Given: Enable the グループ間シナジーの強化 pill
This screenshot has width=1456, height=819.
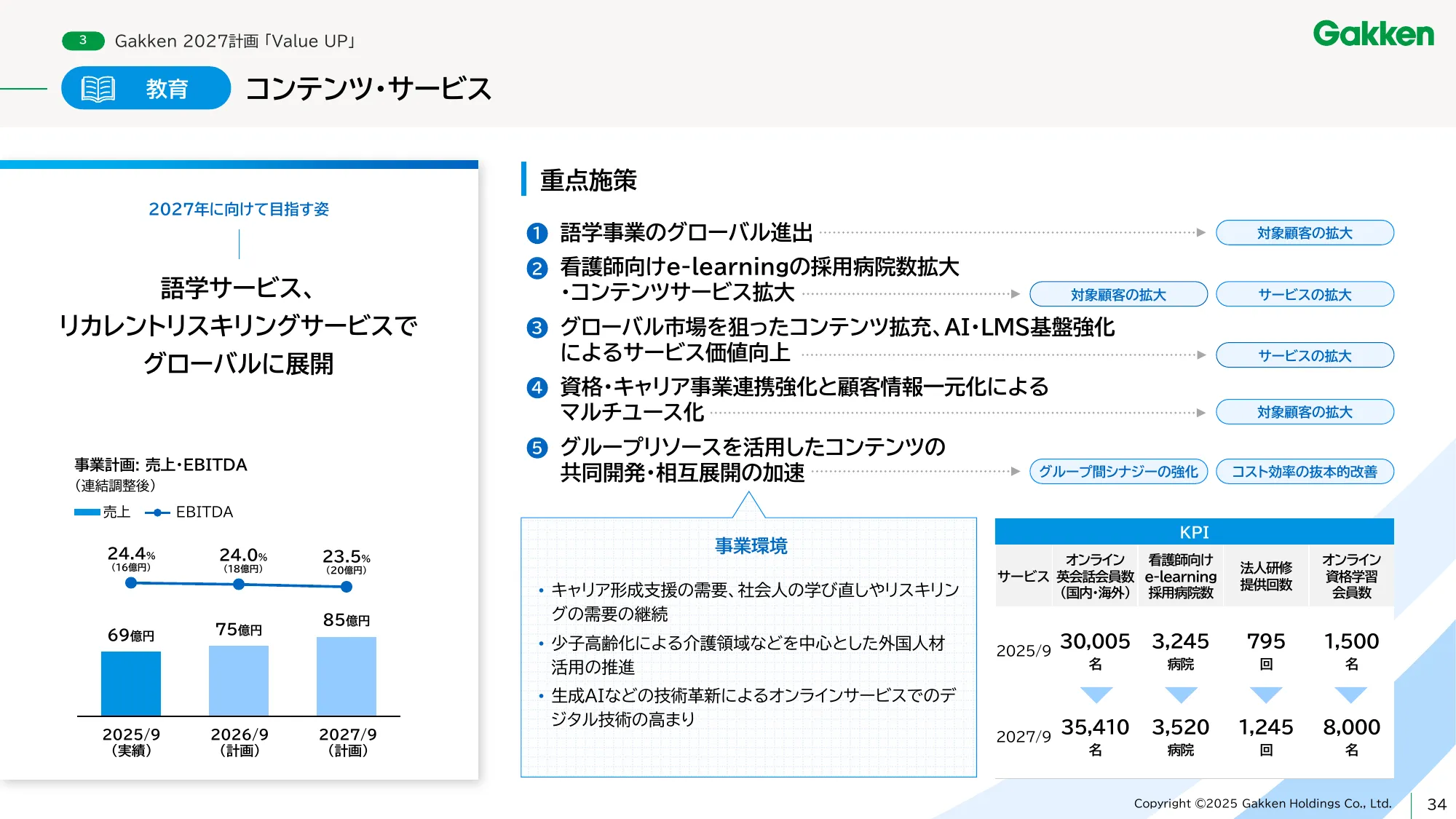Looking at the screenshot, I should [1118, 472].
